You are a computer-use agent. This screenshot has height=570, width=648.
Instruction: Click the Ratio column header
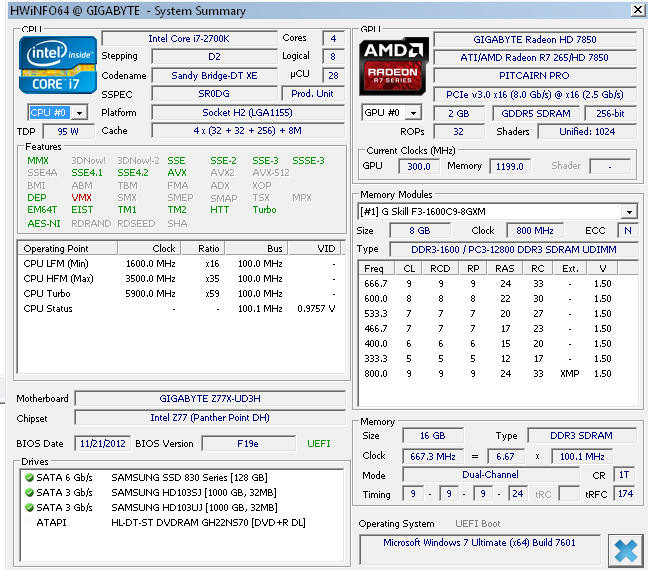204,248
